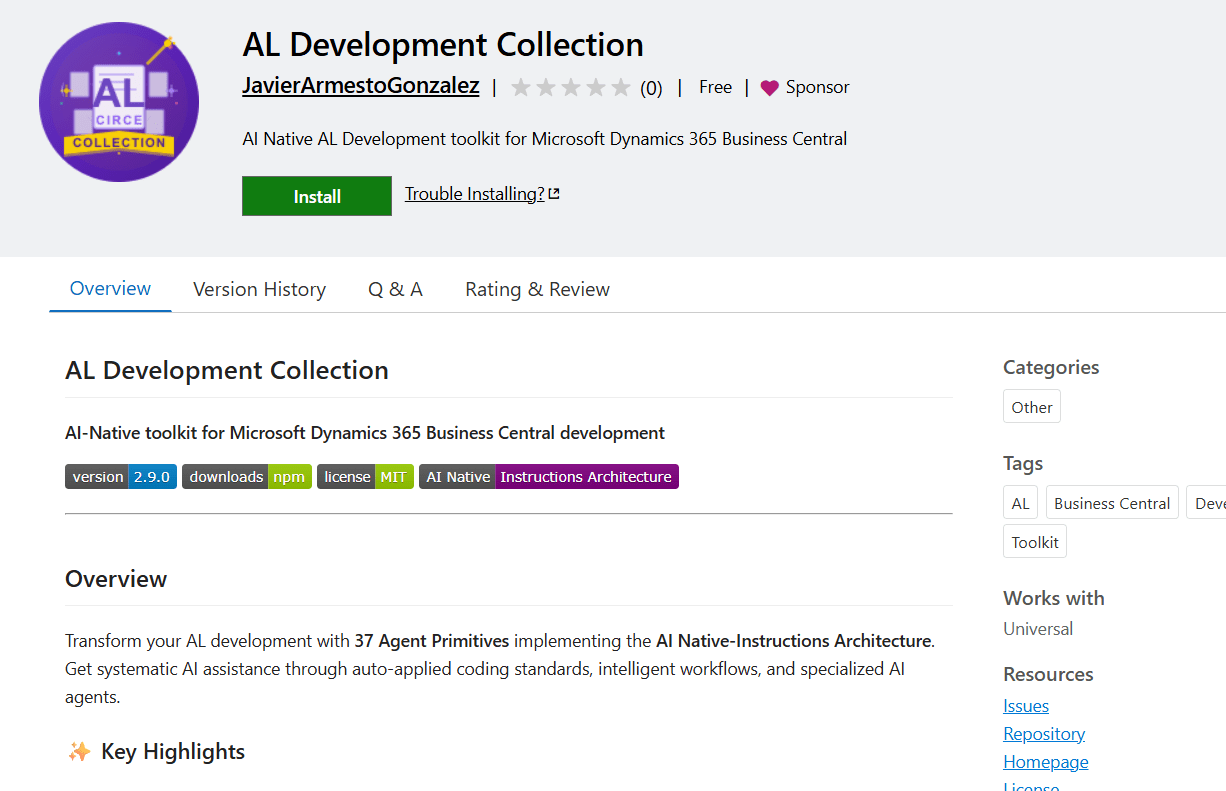
Task: Click the star rating icons
Action: 571,88
